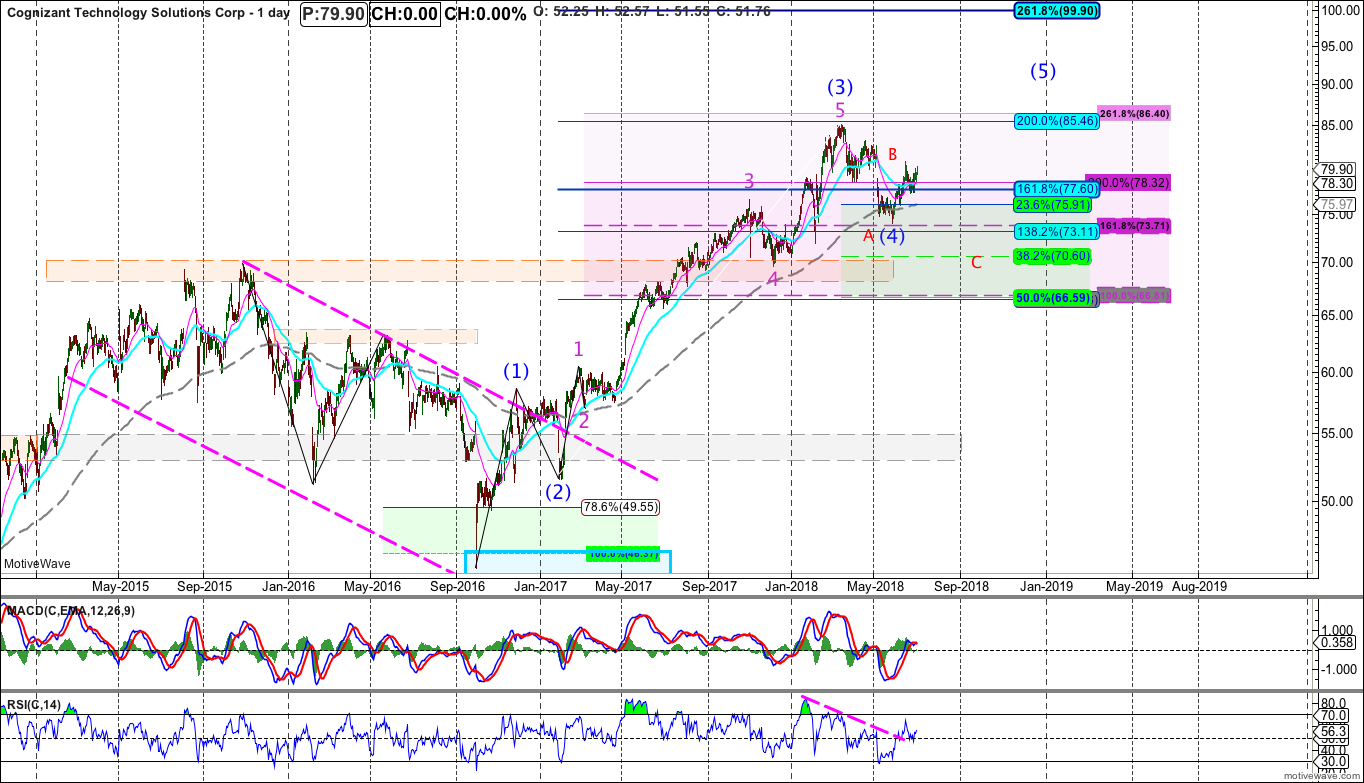
Task: Click the blue (3) wave label
Action: coord(839,86)
